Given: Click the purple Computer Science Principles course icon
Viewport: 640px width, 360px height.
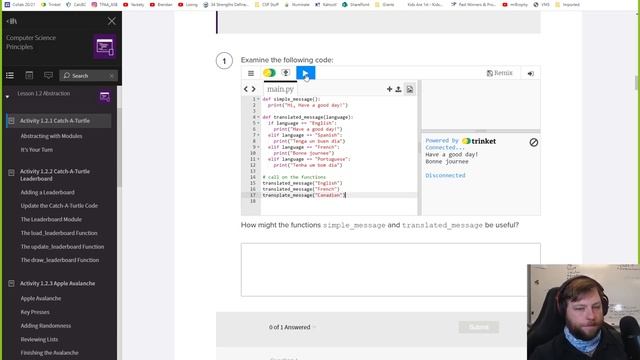Looking at the screenshot, I should (x=104, y=47).
